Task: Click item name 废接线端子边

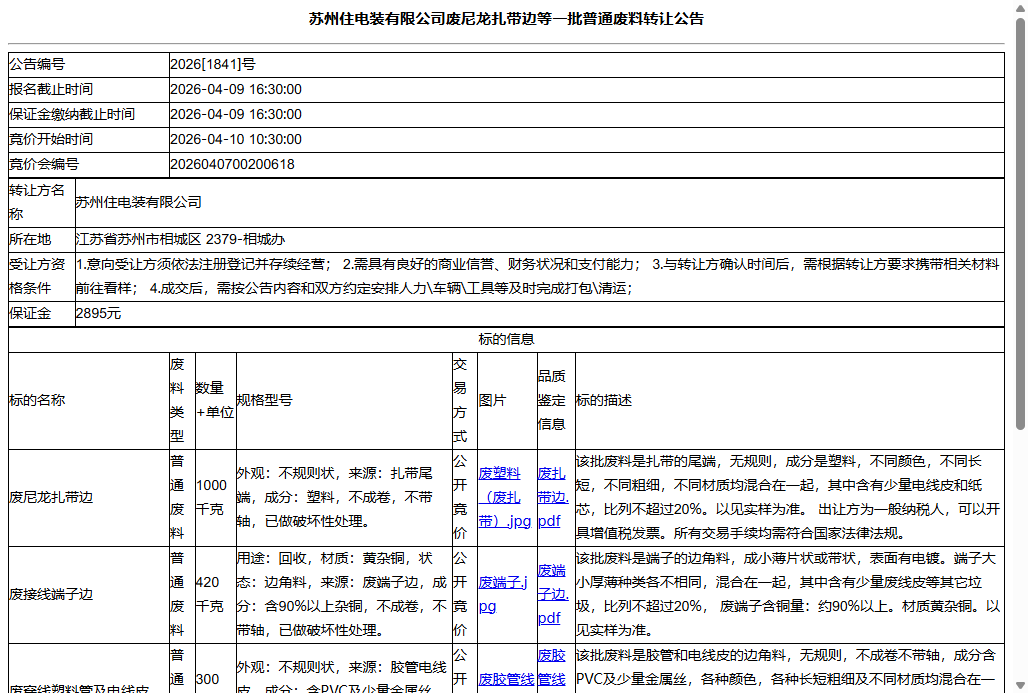Action: [x=51, y=594]
